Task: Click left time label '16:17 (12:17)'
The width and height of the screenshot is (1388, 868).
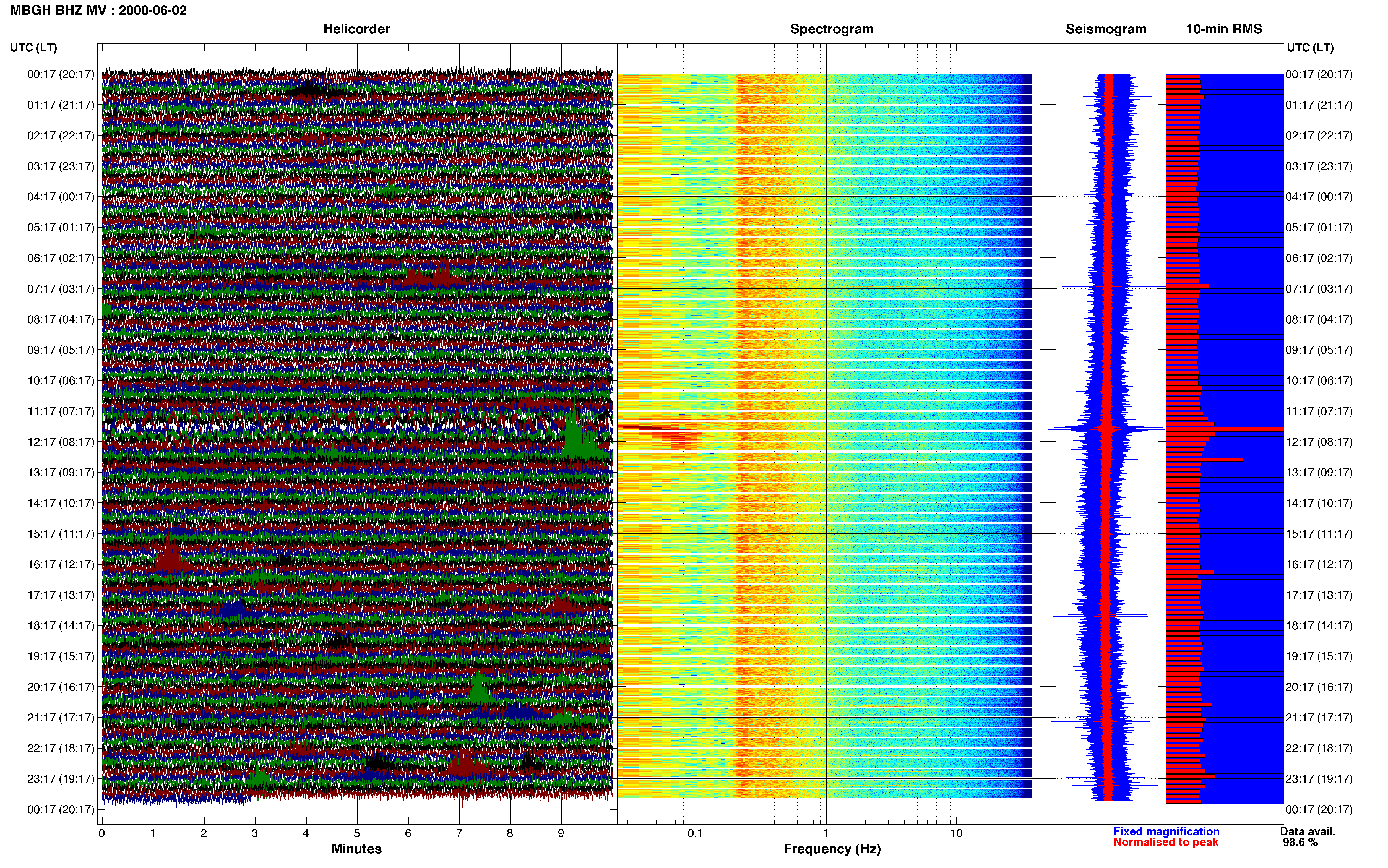Action: 61,564
